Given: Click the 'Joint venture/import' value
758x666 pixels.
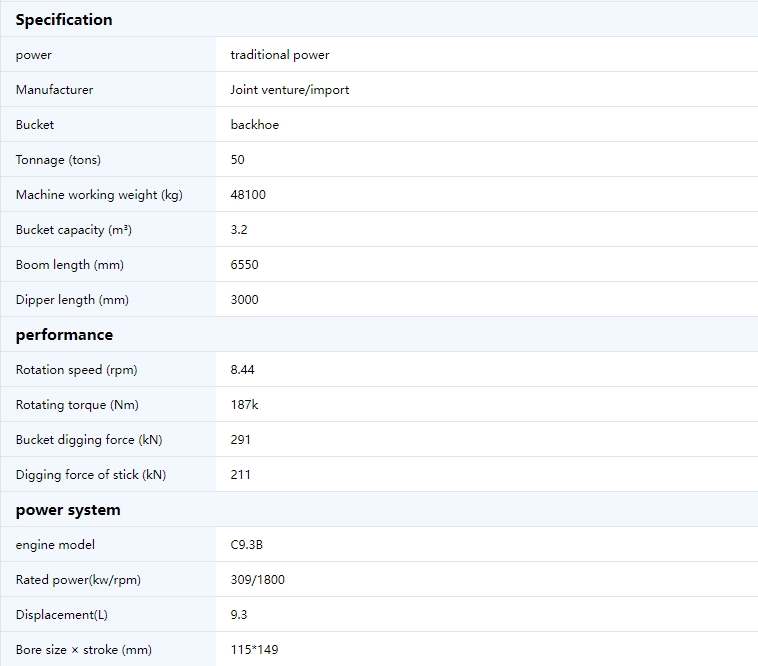Looking at the screenshot, I should pos(290,90).
